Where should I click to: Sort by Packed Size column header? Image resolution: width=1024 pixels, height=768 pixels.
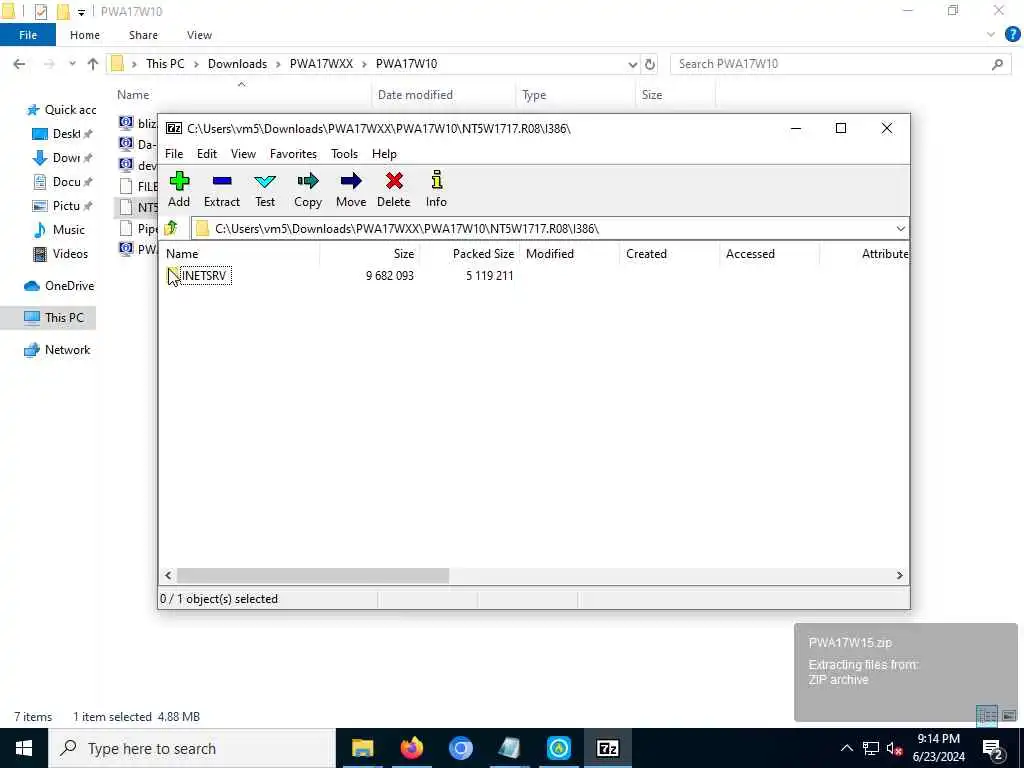pyautogui.click(x=469, y=254)
